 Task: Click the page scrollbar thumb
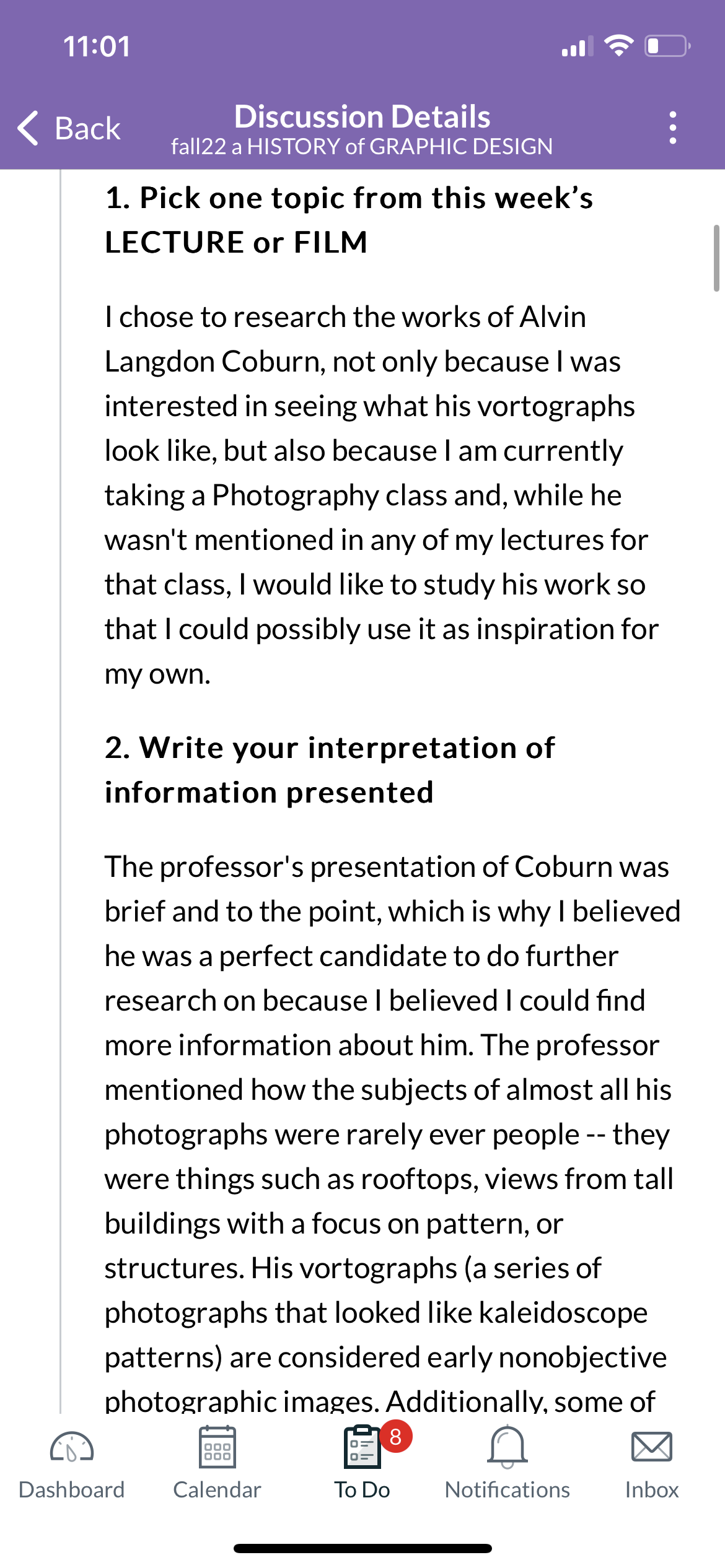point(716,258)
